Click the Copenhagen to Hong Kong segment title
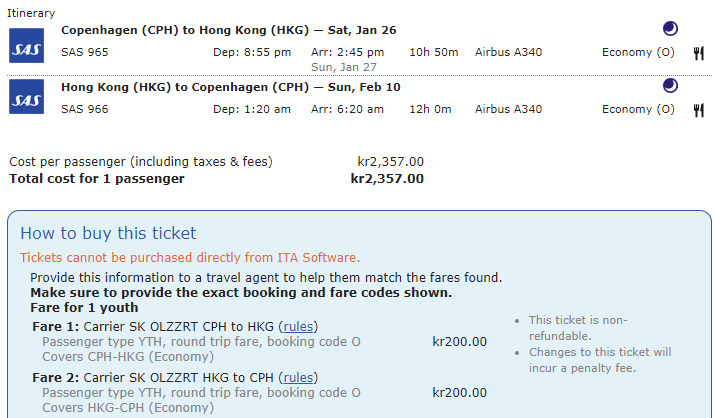The width and height of the screenshot is (715, 418). [229, 30]
